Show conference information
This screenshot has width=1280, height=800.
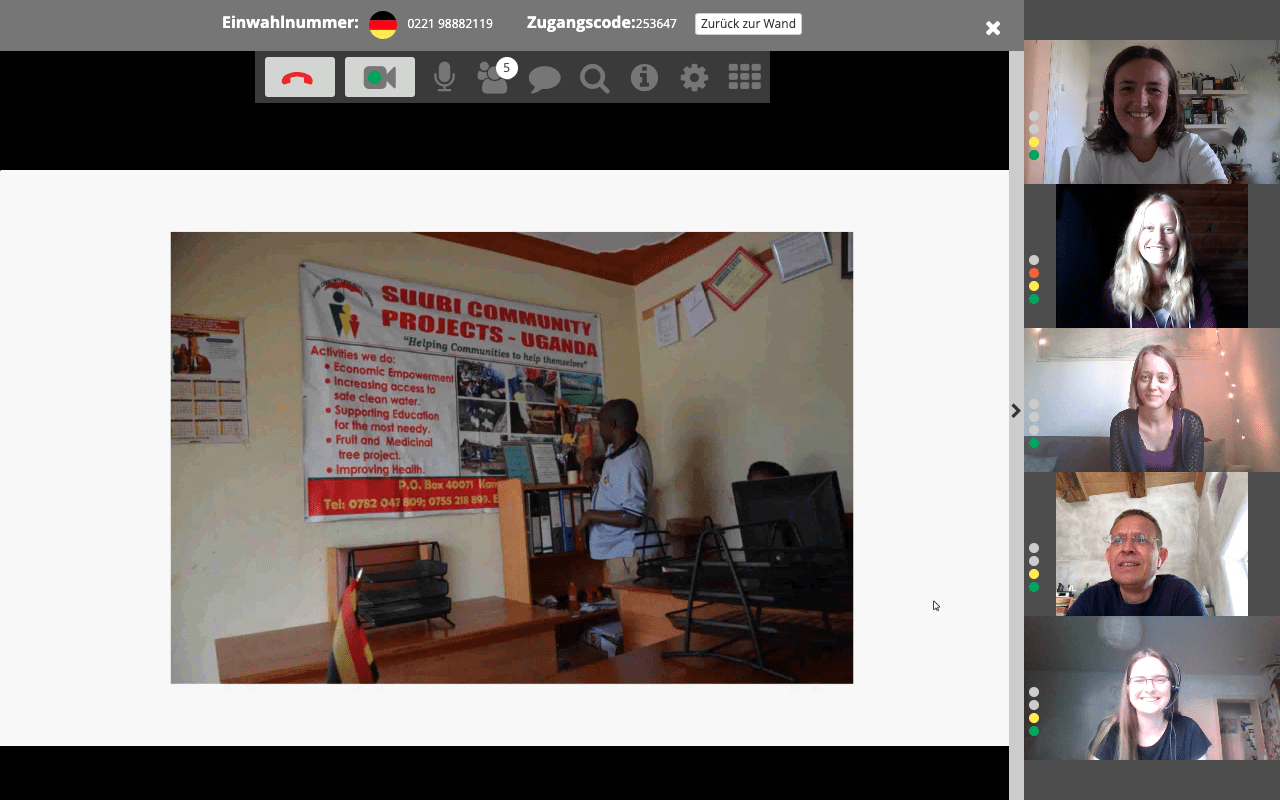[644, 78]
